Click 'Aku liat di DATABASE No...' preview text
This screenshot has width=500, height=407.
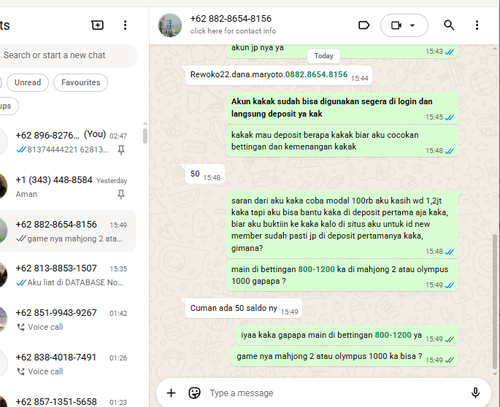[x=75, y=283]
